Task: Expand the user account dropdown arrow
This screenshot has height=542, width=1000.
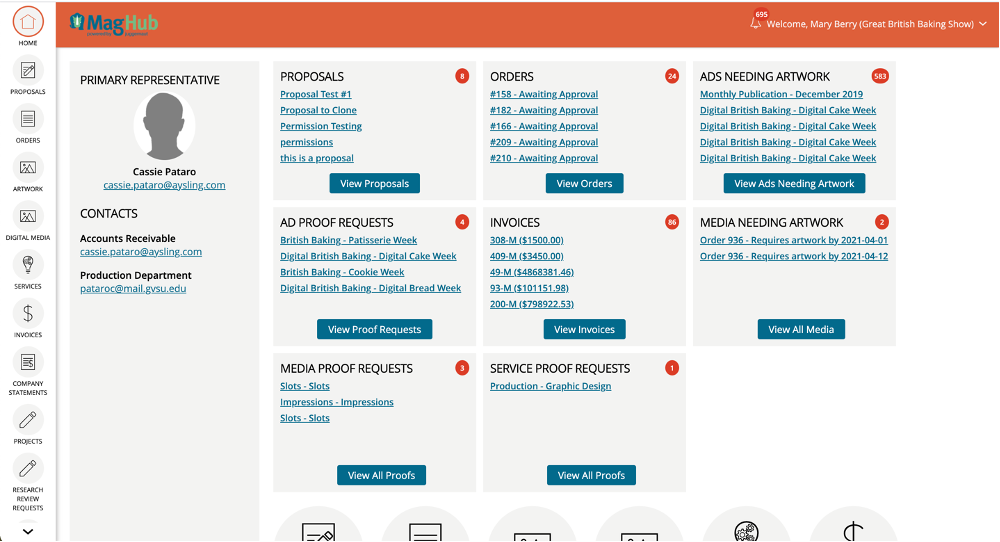Action: [x=983, y=24]
